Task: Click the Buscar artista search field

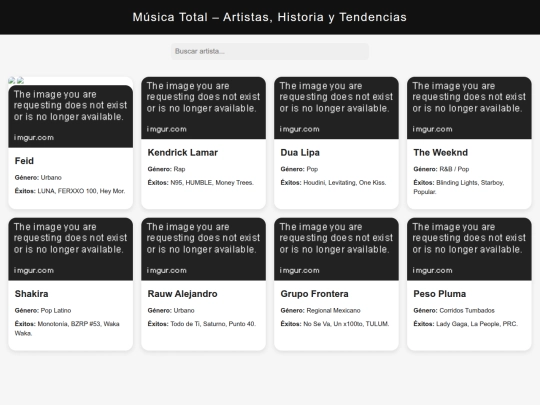Action: click(x=270, y=51)
